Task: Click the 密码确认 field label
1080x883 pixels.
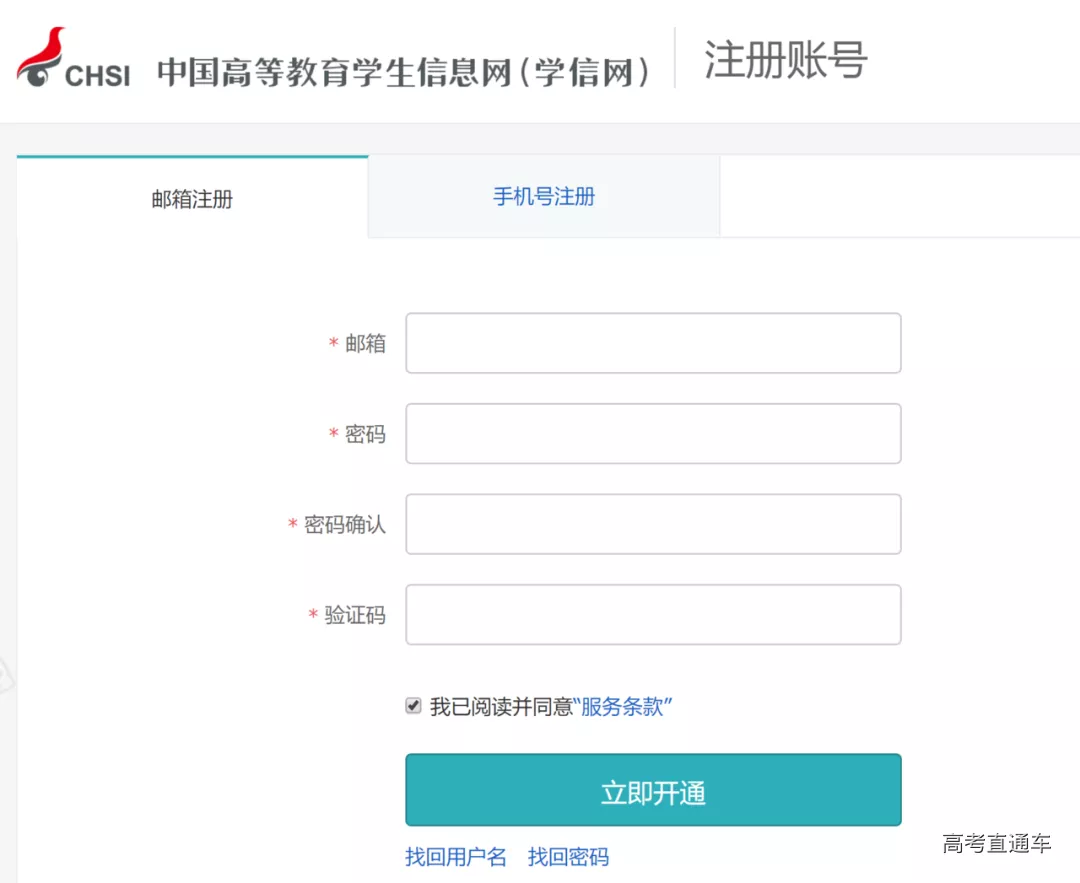Action: tap(345, 525)
